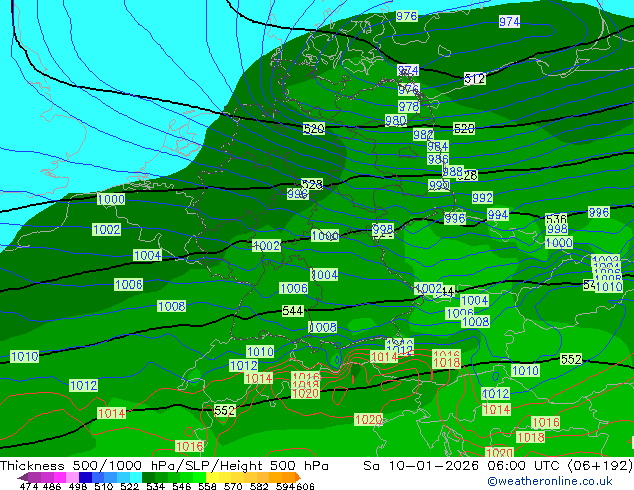Screen dimensions: 634x490
Task: Click the forecast date 'Sa 10-01-2026 06:00 UTC'
Action: pos(462,466)
